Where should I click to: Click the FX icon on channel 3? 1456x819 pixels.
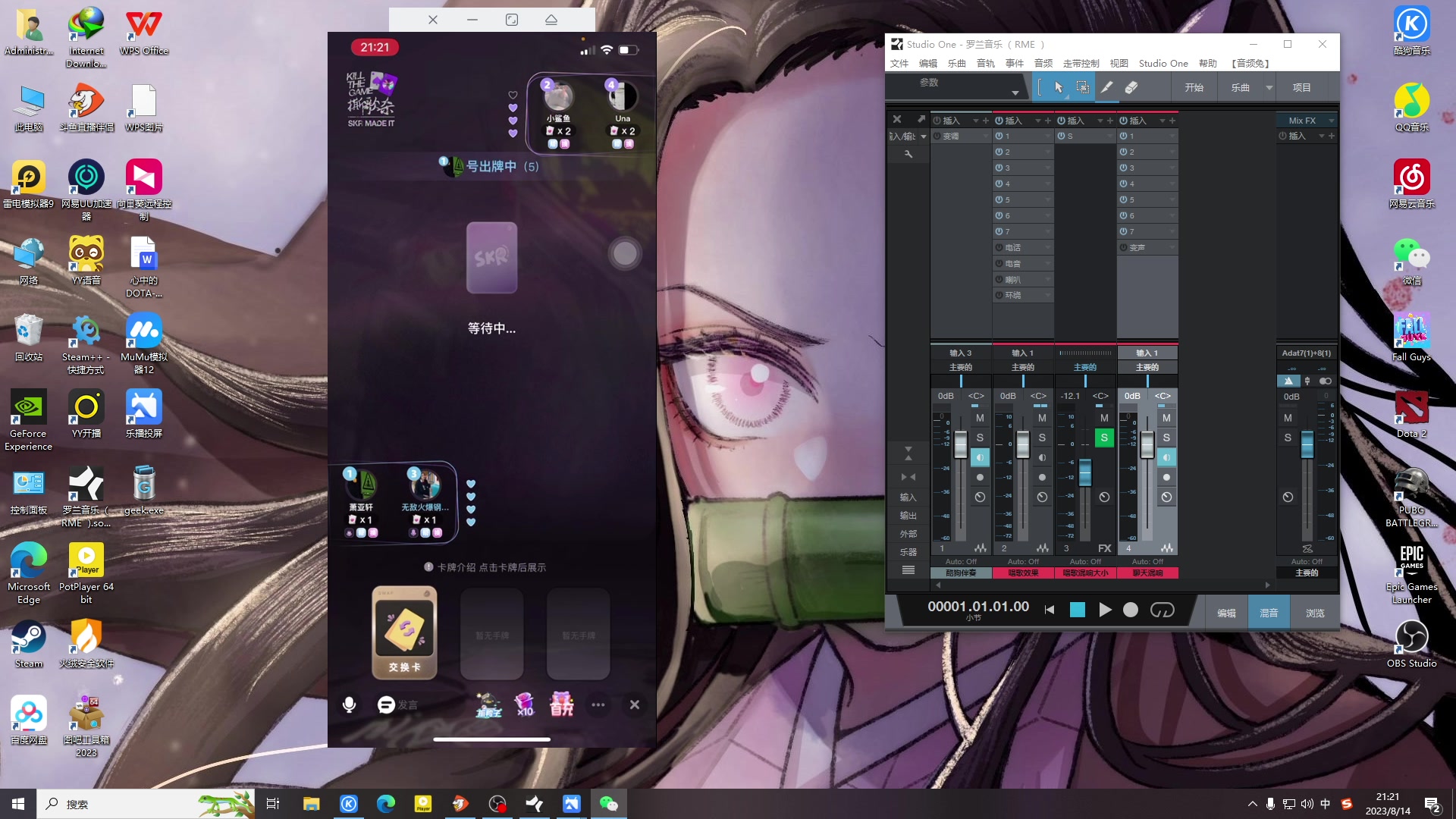tap(1104, 548)
